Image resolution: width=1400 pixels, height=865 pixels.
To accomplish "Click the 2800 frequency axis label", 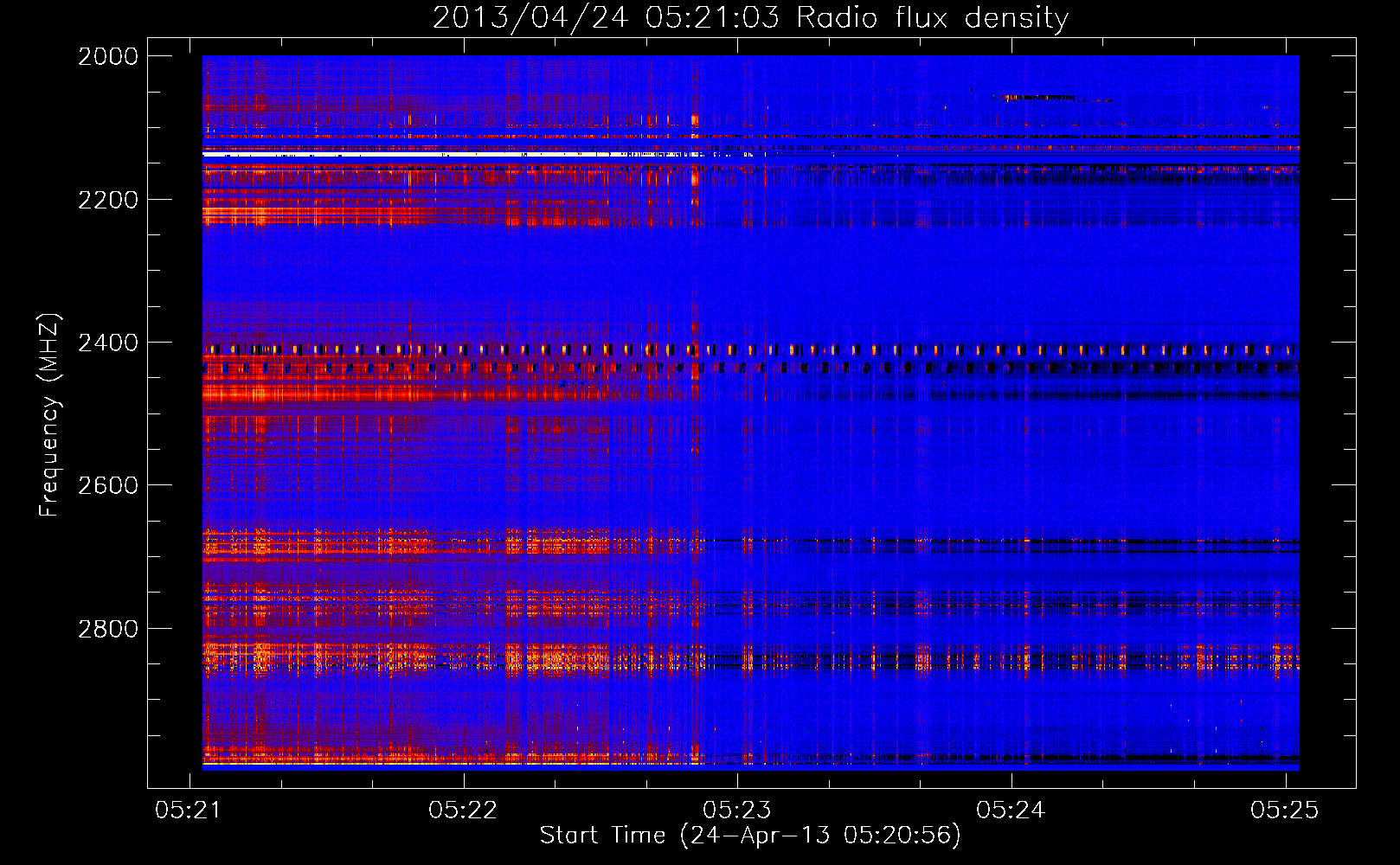I will point(108,629).
